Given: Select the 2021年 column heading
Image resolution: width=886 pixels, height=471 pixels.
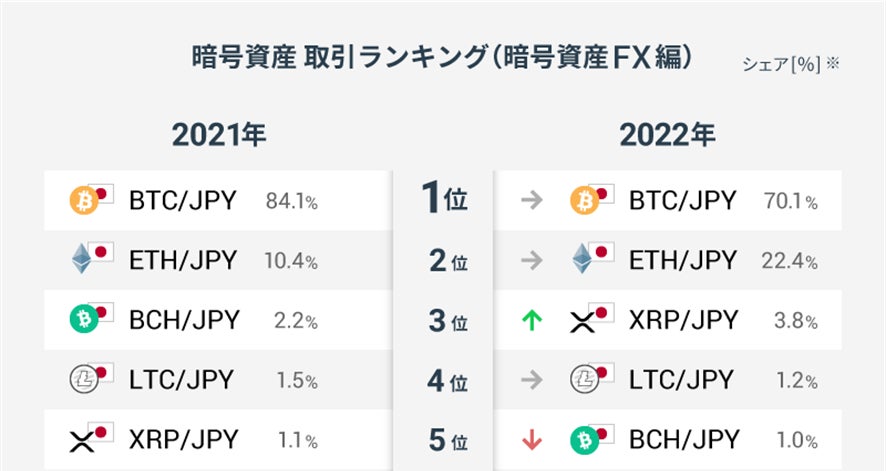Looking at the screenshot, I should (219, 134).
